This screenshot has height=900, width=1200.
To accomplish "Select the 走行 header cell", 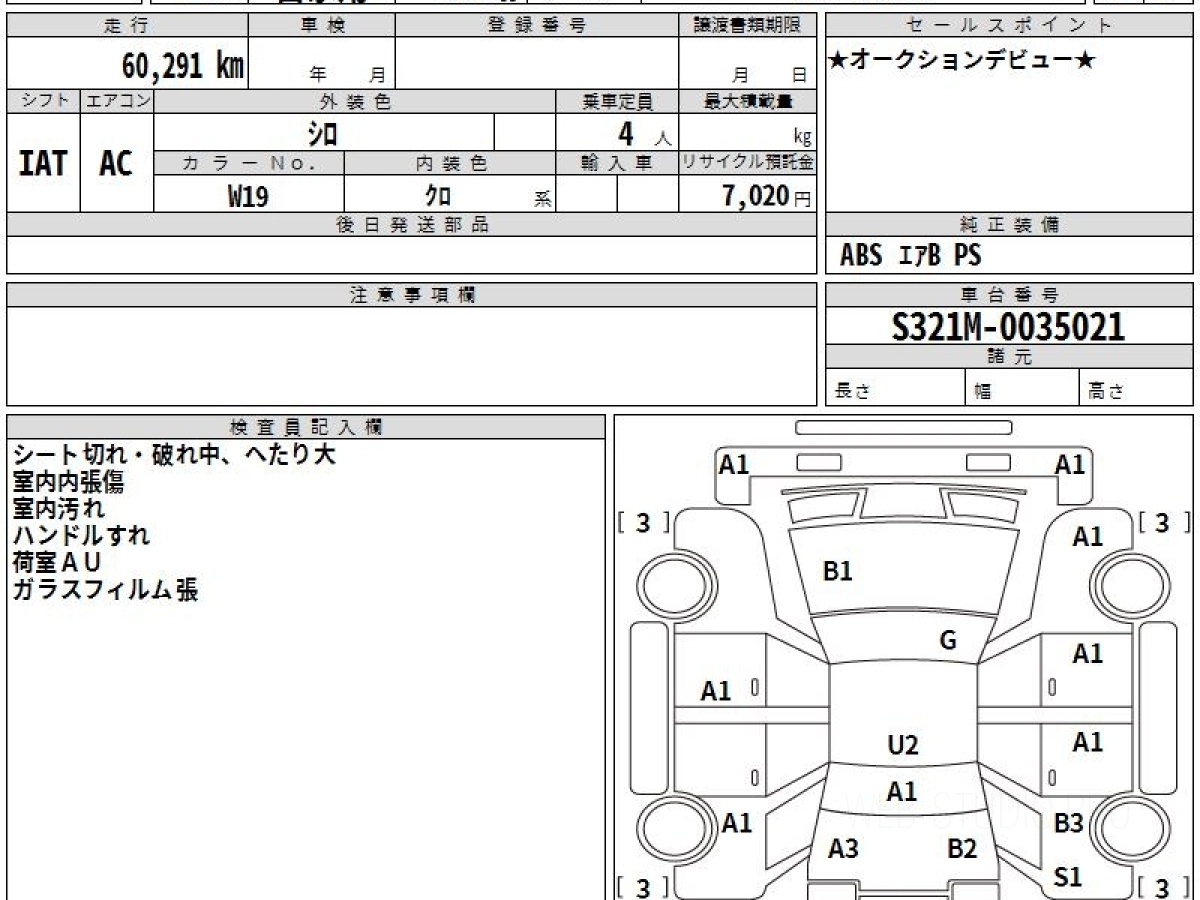I will click(x=126, y=26).
